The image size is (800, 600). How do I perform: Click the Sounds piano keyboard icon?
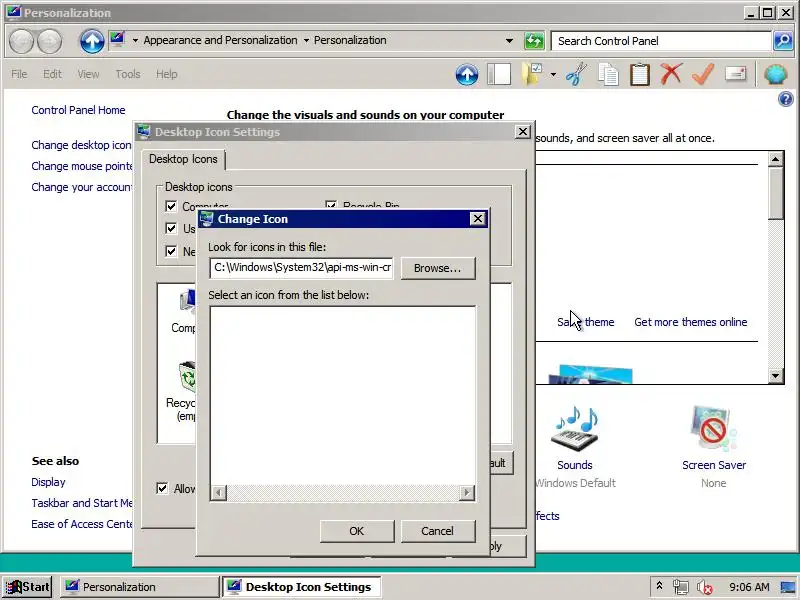click(575, 429)
